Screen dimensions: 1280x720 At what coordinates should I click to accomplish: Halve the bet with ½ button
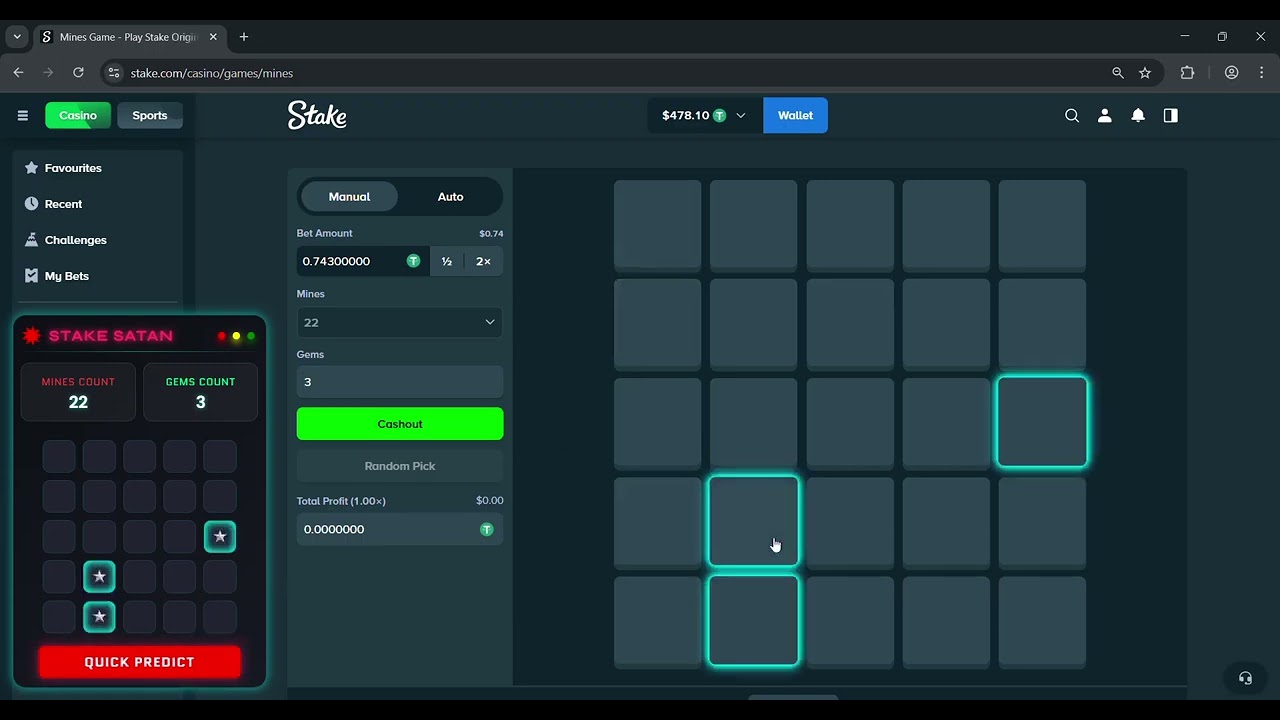coord(447,261)
